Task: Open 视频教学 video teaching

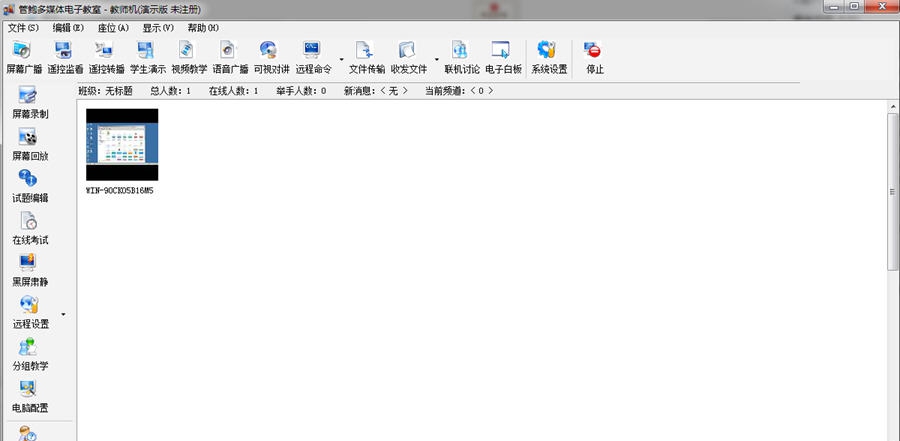Action: coord(189,58)
